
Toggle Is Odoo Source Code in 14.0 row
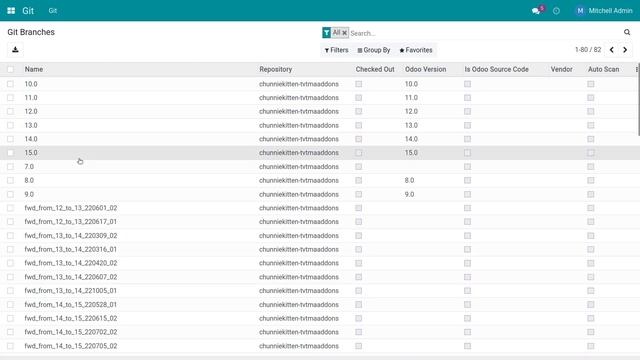[x=467, y=139]
